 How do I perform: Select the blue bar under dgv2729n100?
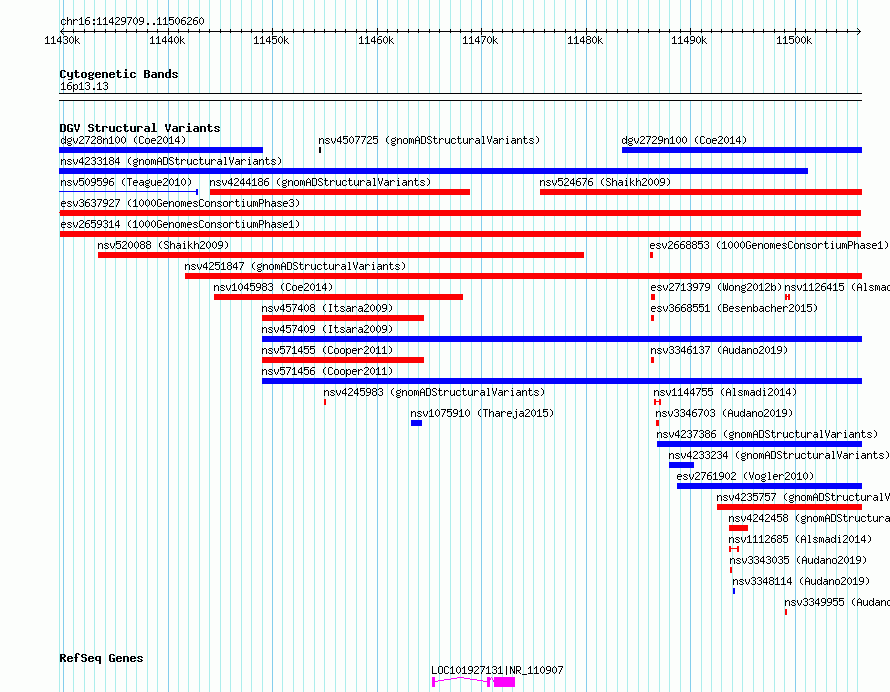pos(742,150)
